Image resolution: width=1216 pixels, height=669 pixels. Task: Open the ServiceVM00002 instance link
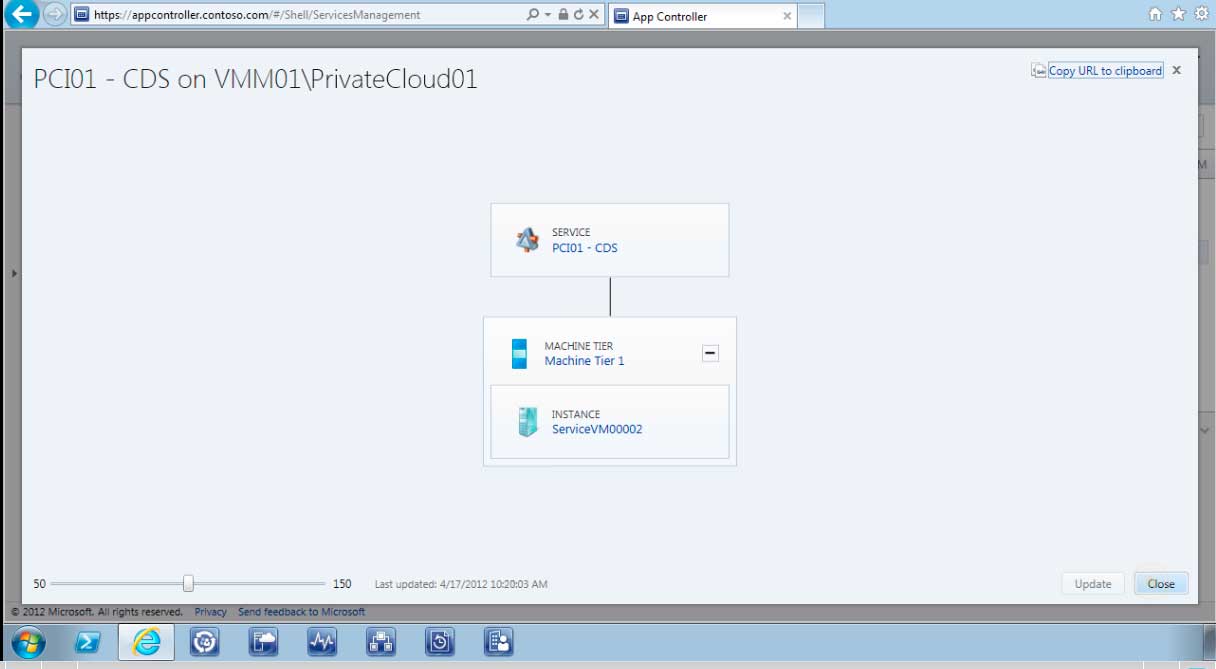coord(597,429)
